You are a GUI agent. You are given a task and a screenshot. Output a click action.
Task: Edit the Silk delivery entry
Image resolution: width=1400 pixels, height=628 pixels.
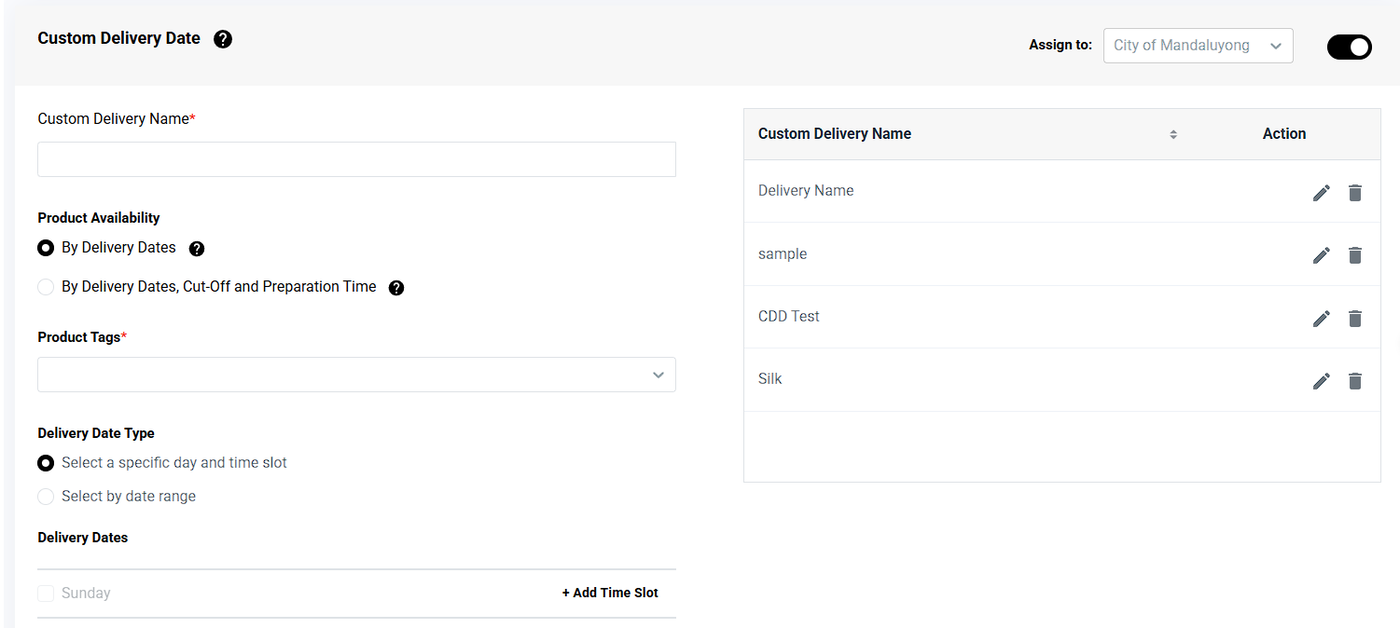[1321, 381]
